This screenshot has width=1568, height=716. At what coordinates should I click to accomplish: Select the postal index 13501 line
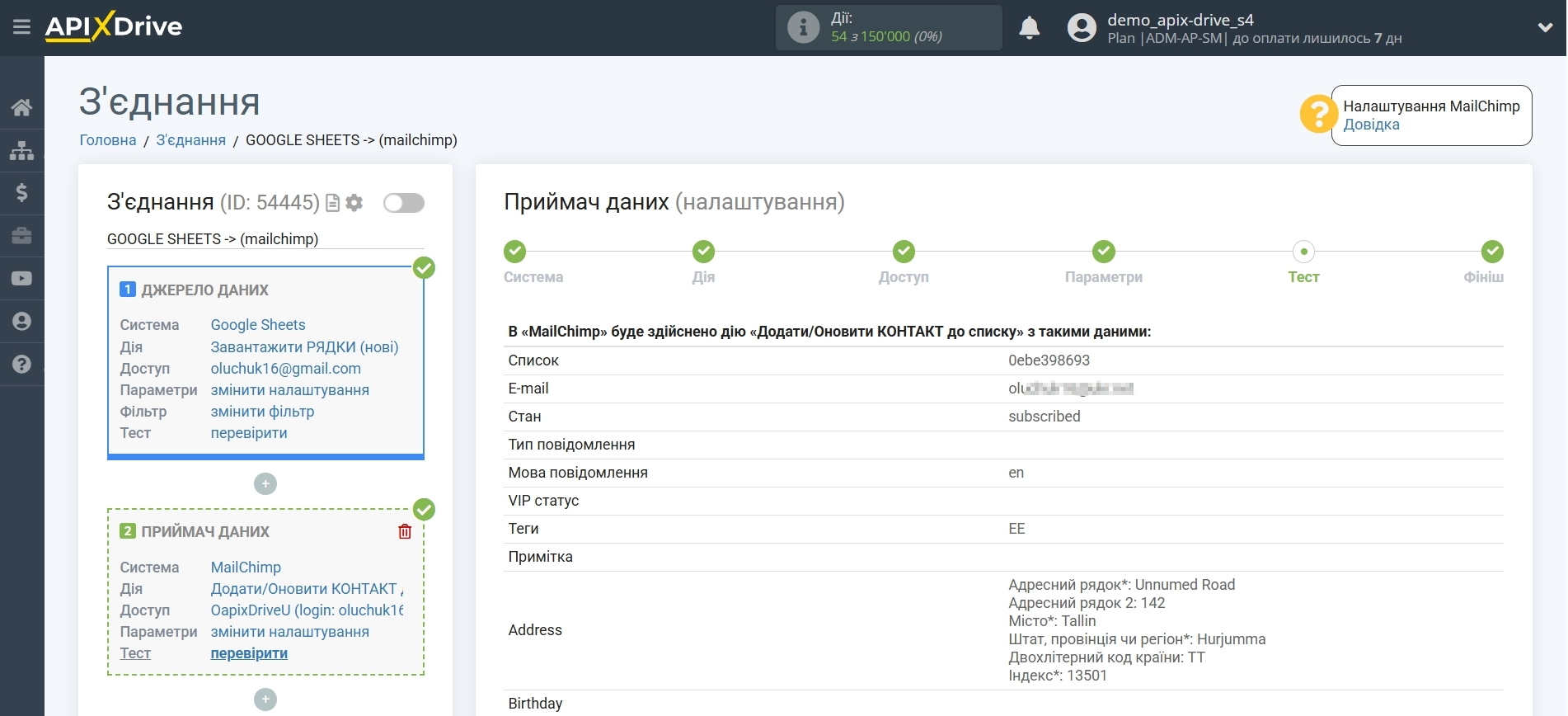(x=1058, y=676)
